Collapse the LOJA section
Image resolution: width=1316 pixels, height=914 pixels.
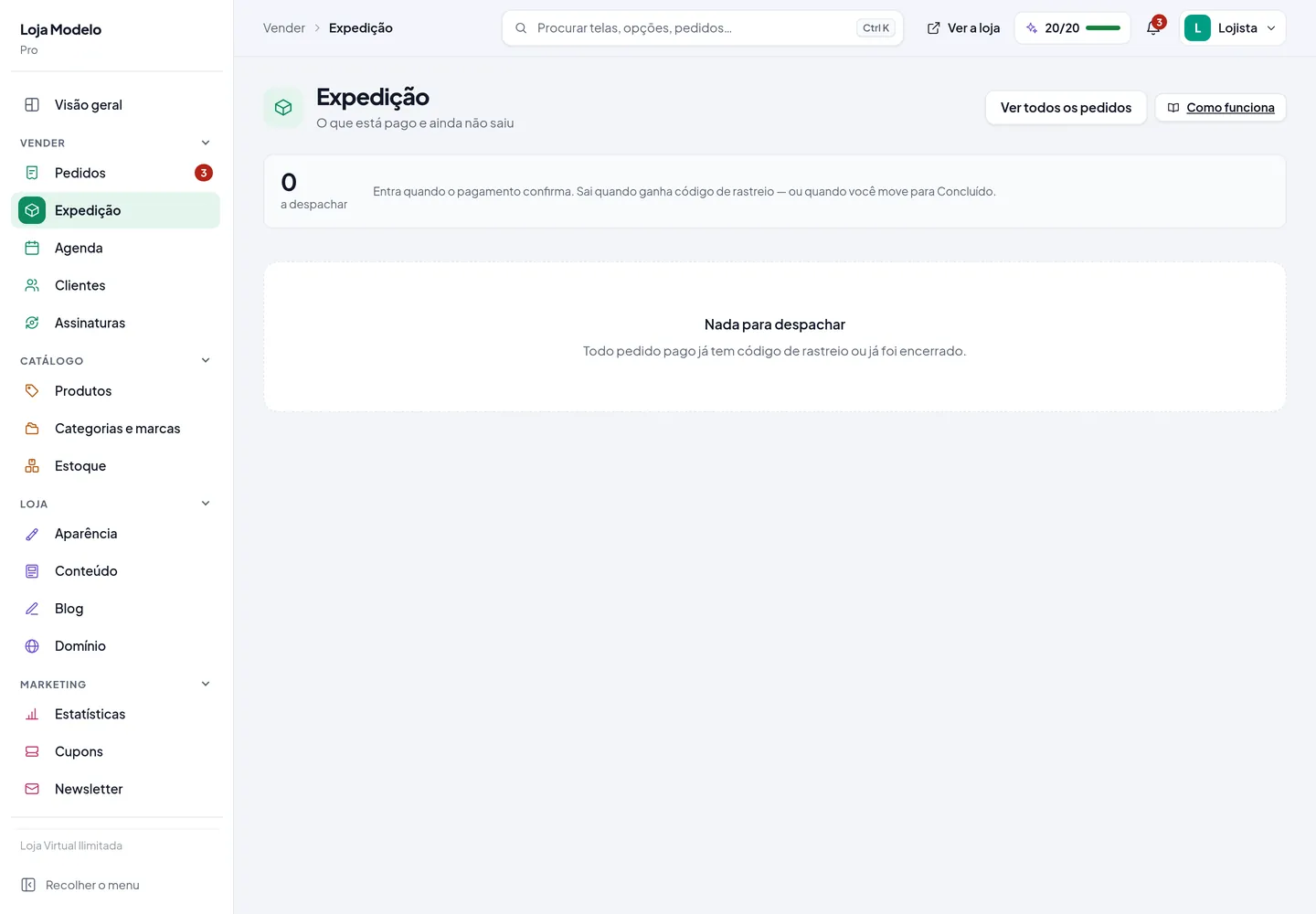(x=206, y=504)
